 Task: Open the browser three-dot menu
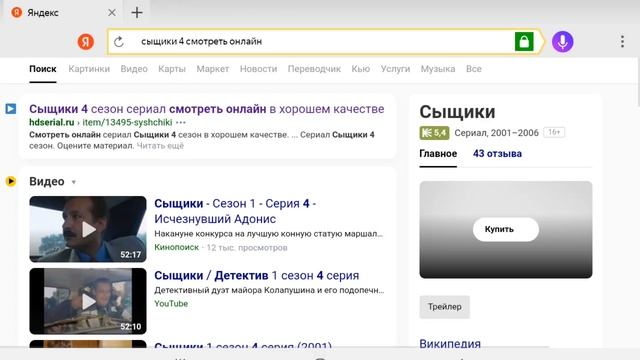(x=622, y=41)
